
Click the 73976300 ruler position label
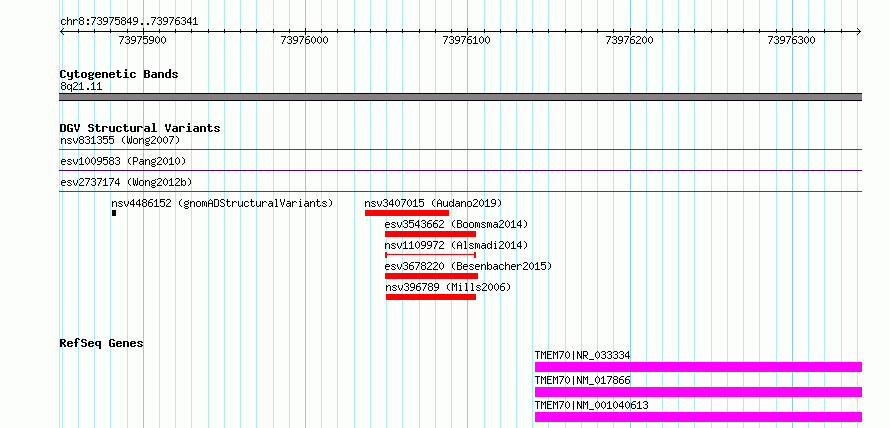791,40
